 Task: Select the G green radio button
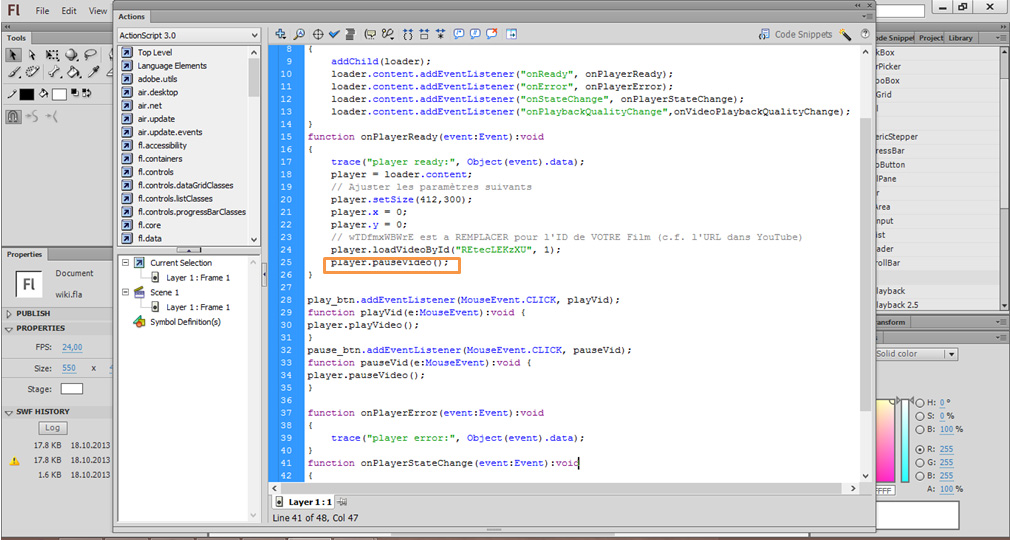(921, 463)
